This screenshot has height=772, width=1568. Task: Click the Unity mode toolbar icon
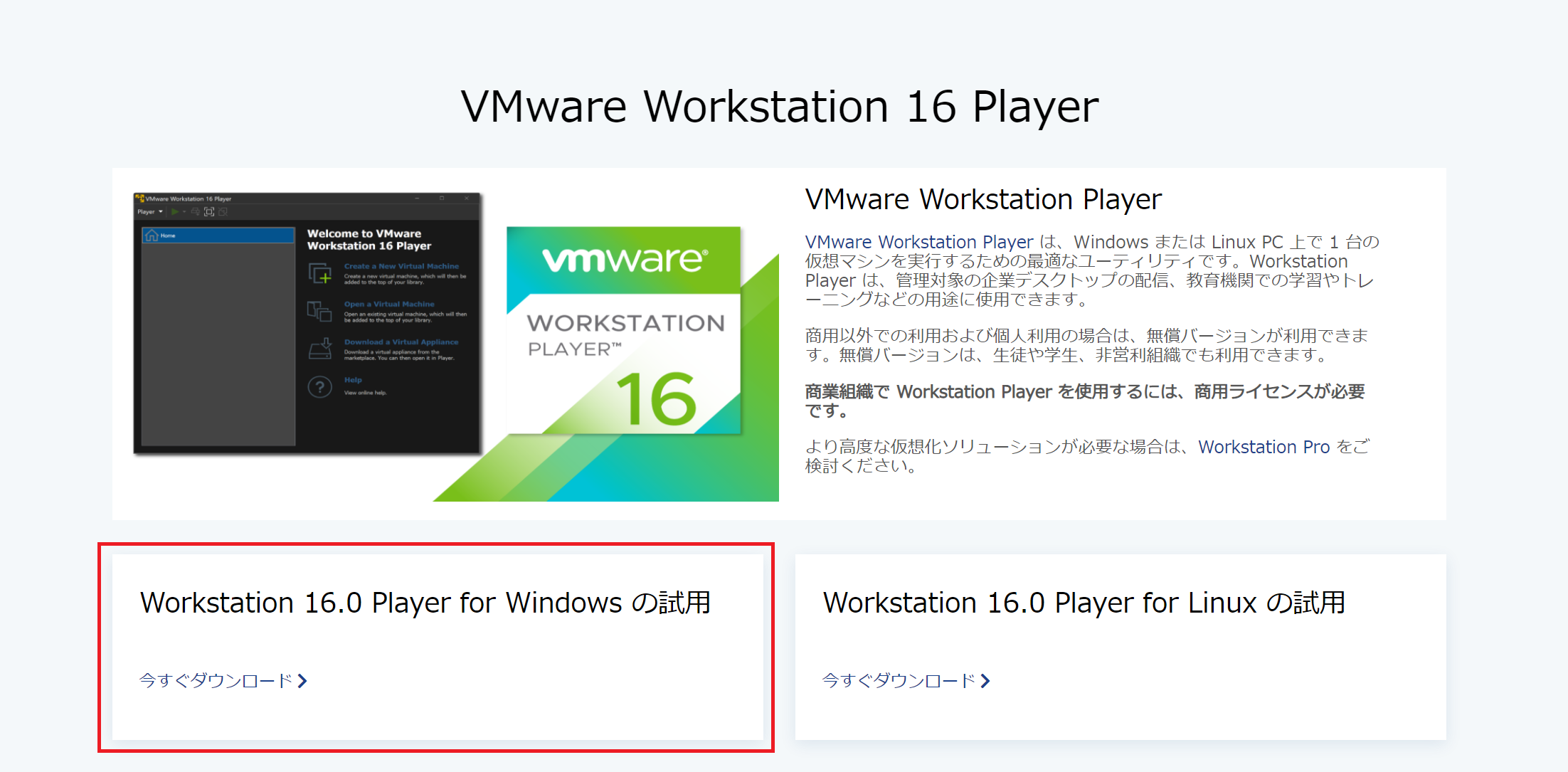pos(223,212)
